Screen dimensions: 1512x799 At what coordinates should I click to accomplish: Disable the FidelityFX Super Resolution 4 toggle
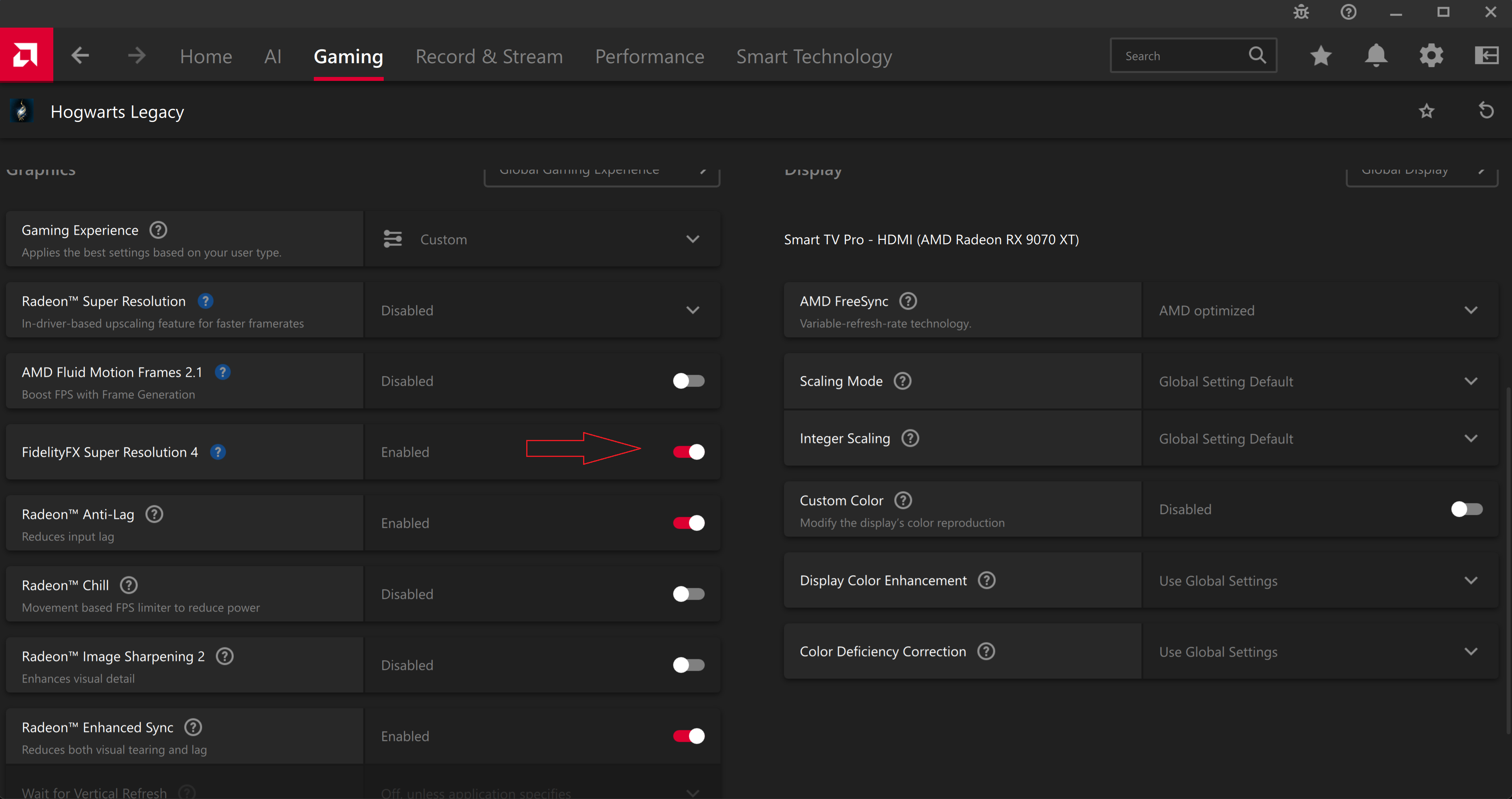click(688, 452)
